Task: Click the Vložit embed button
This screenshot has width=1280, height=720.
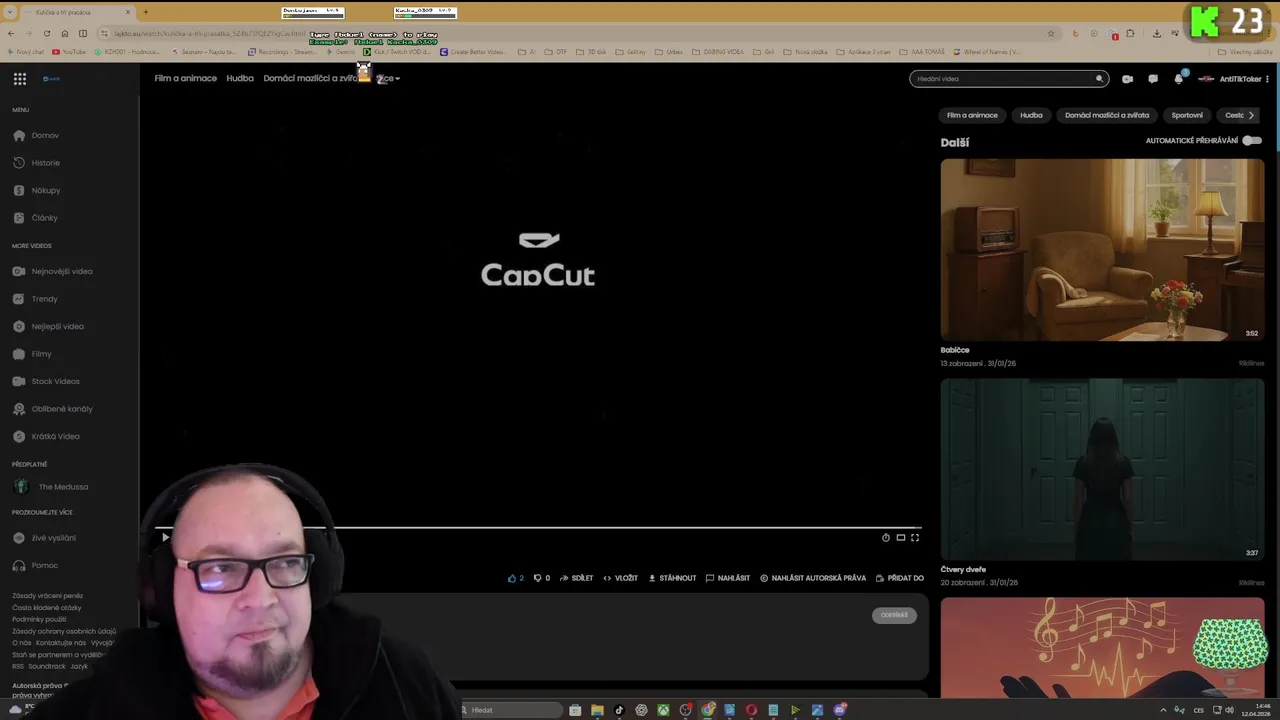Action: [x=621, y=578]
